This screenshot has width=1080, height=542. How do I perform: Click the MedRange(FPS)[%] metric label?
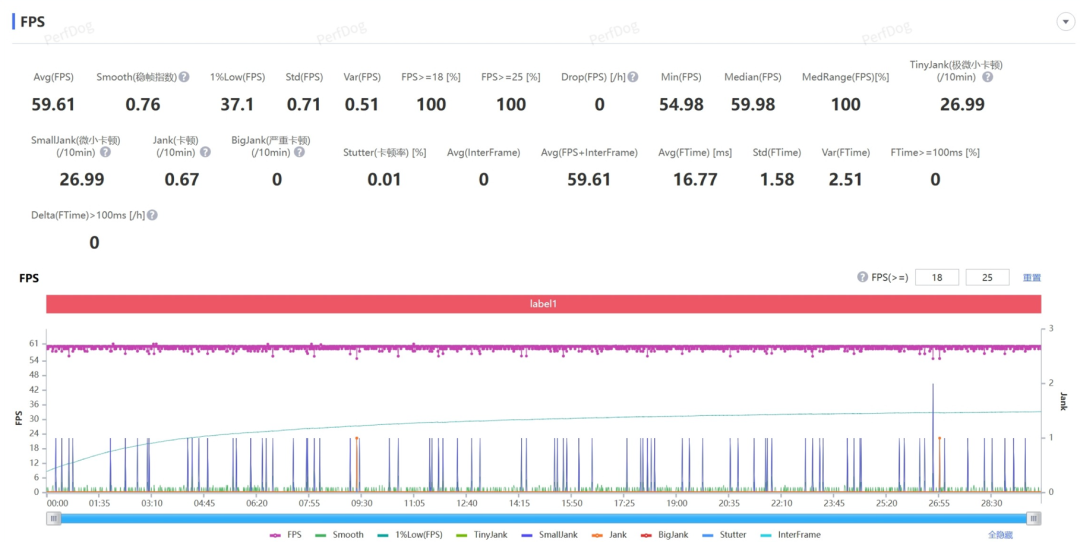pos(845,77)
